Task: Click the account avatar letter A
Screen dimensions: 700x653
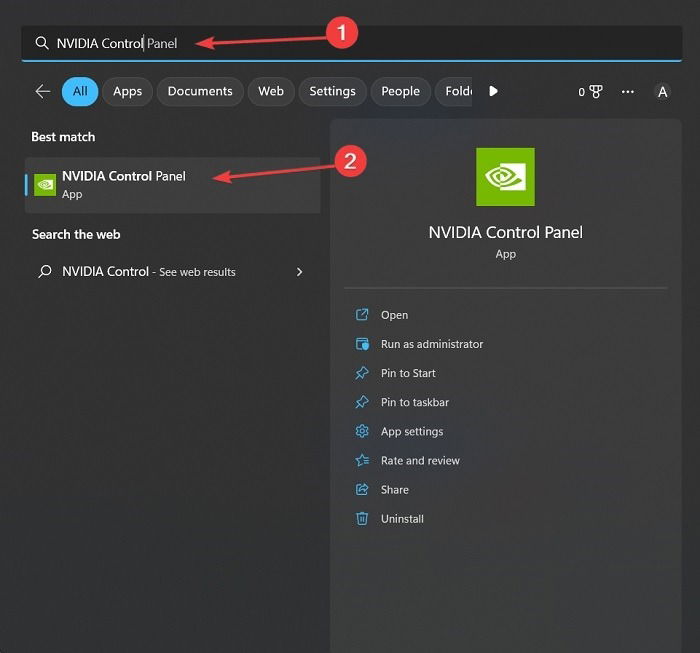Action: tap(662, 92)
